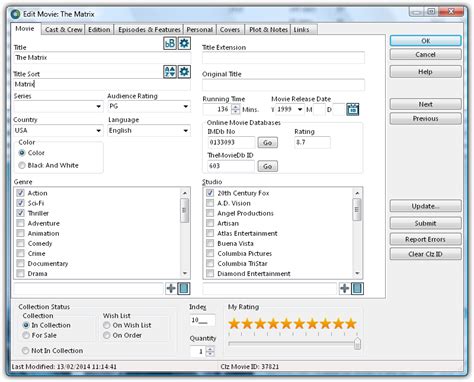Click the plus icon to add a genre
This screenshot has height=382, width=474.
point(171,288)
